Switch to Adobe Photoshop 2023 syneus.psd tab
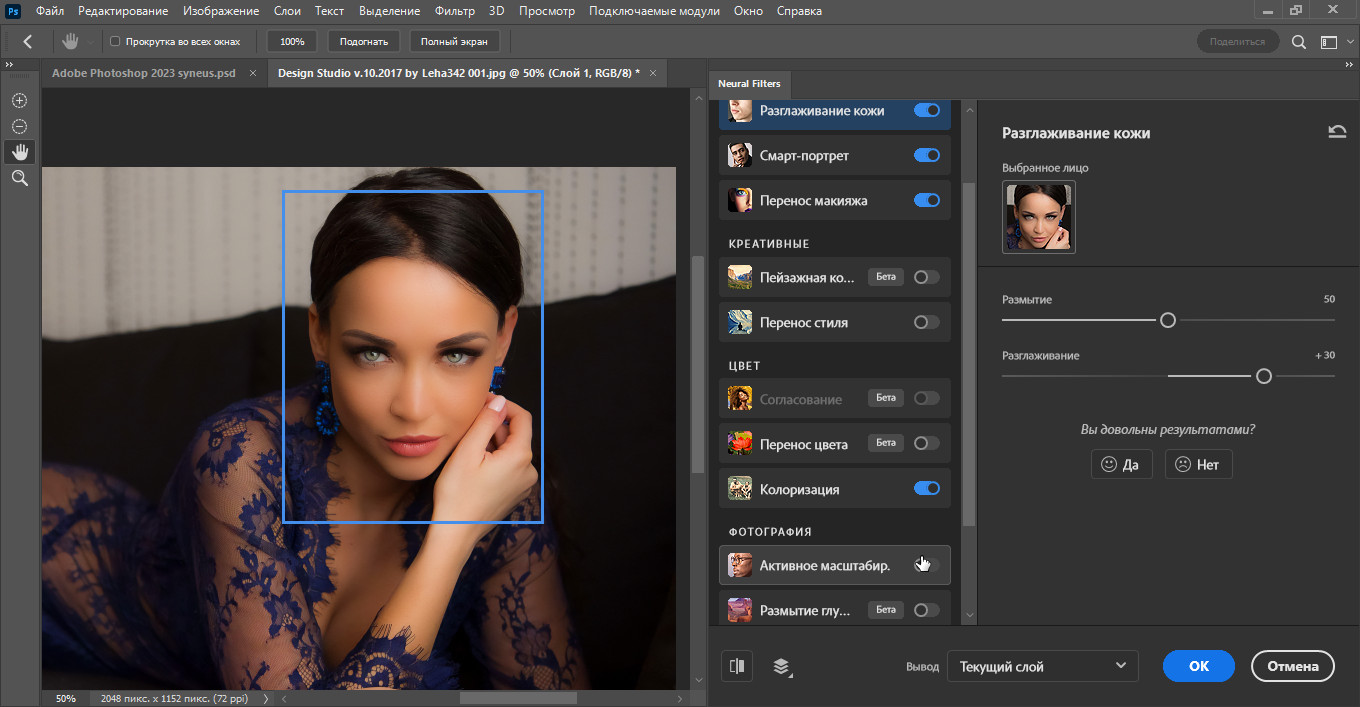This screenshot has height=707, width=1360. pos(144,73)
